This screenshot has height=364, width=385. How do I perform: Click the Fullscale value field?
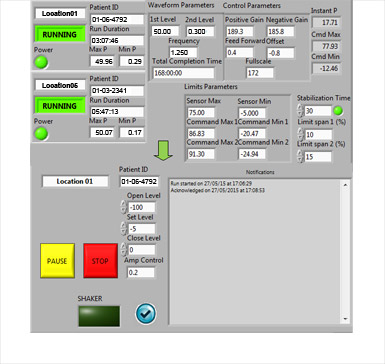(x=260, y=73)
